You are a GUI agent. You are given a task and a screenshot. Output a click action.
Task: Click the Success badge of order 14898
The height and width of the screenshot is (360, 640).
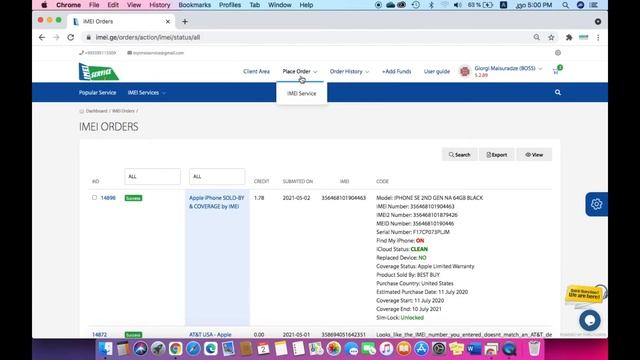click(x=133, y=198)
